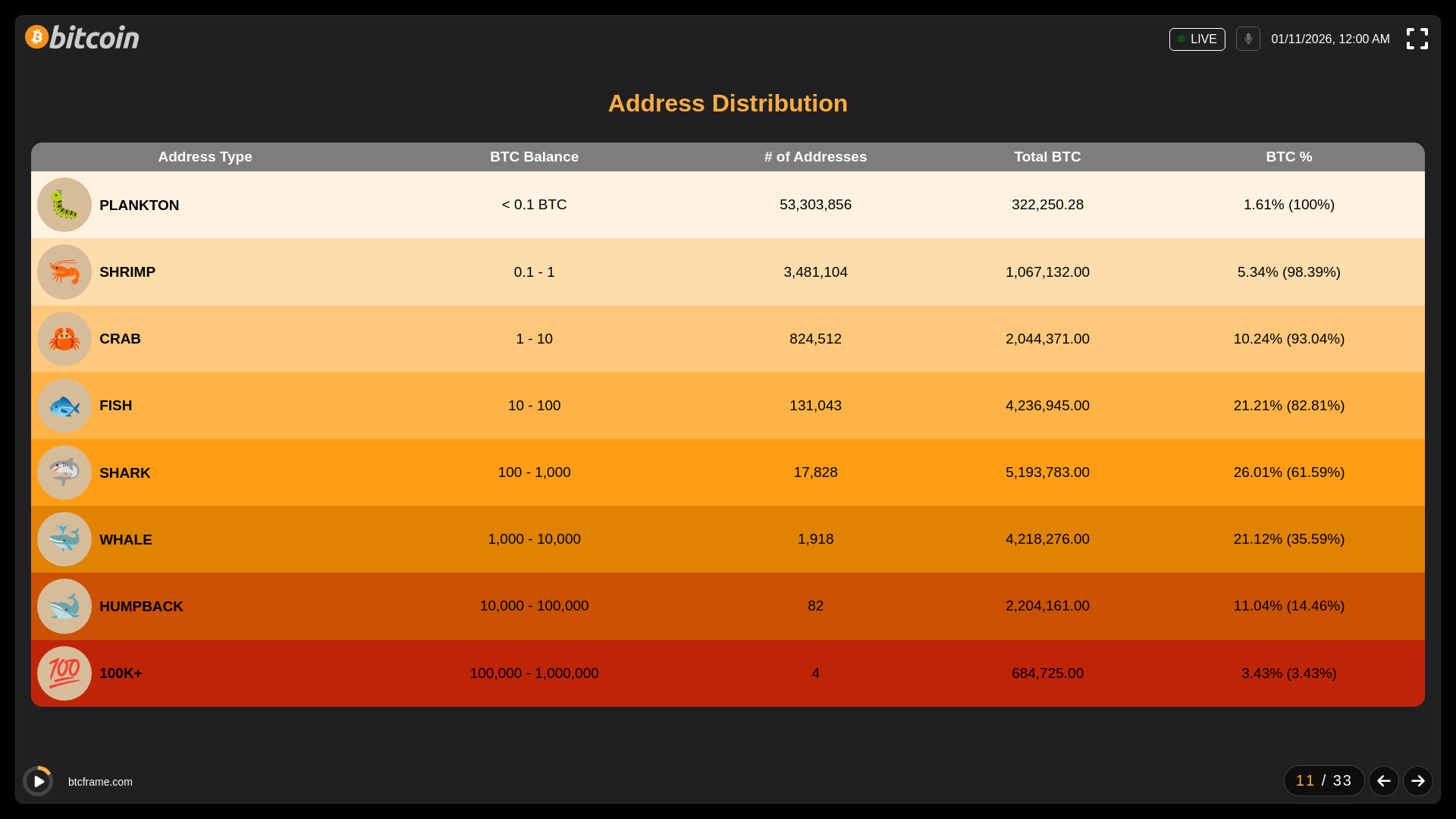Go to previous slide using left arrow
The height and width of the screenshot is (819, 1456).
(1383, 781)
